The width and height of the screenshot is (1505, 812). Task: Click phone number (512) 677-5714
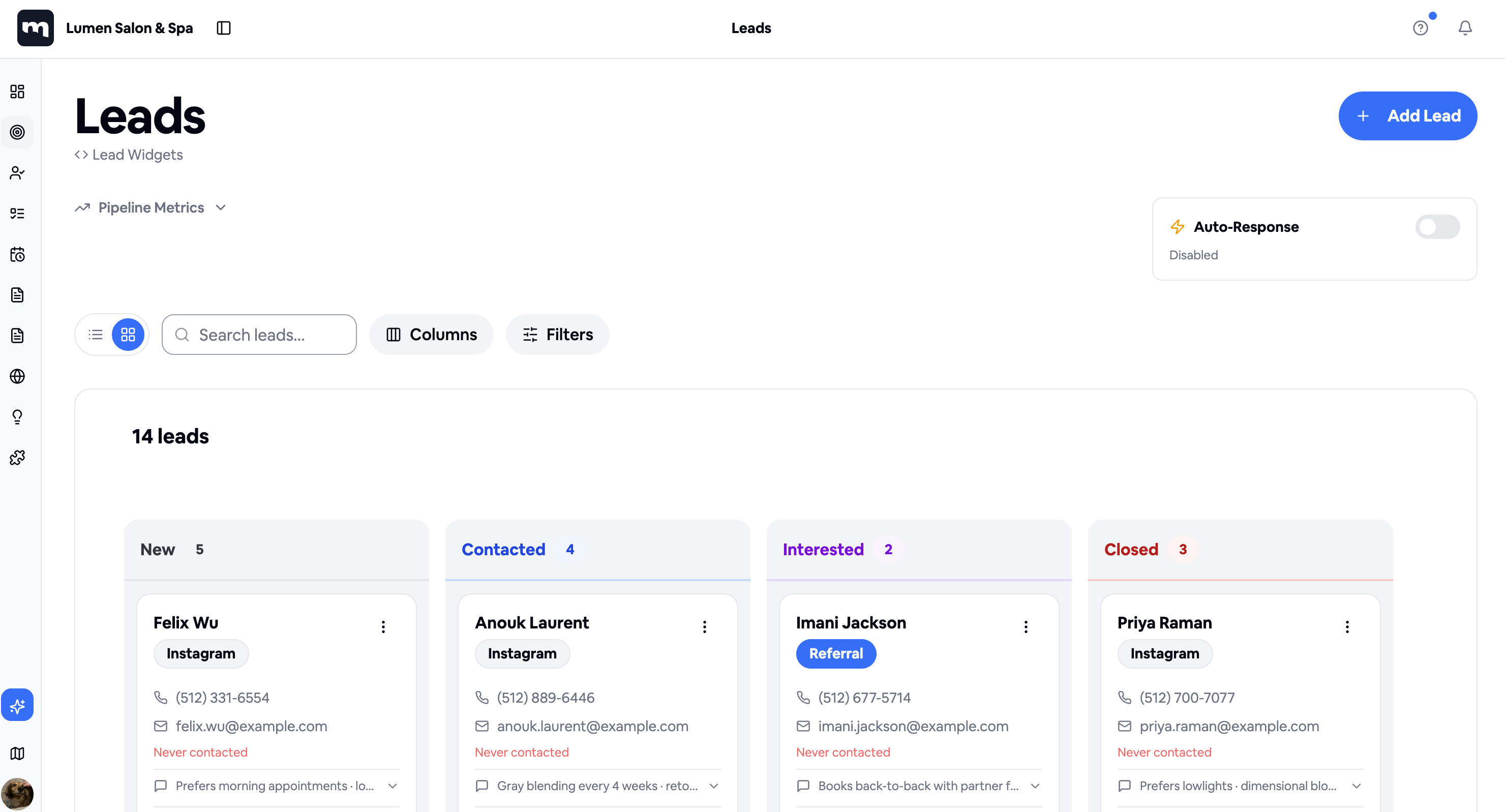[x=865, y=698]
